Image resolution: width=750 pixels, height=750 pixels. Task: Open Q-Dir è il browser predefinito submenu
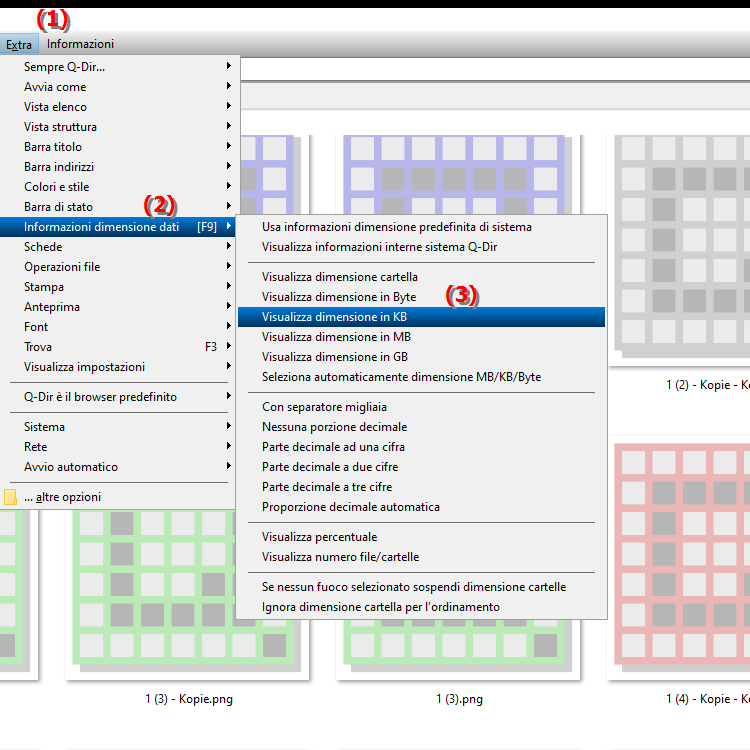coord(118,397)
